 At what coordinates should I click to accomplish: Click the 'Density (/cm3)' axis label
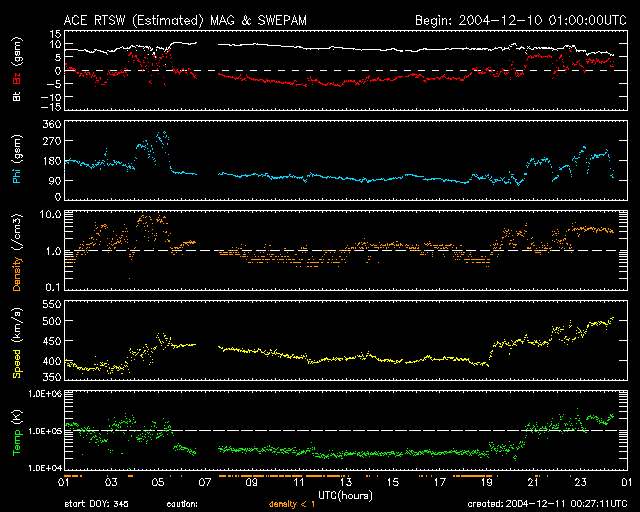17,252
